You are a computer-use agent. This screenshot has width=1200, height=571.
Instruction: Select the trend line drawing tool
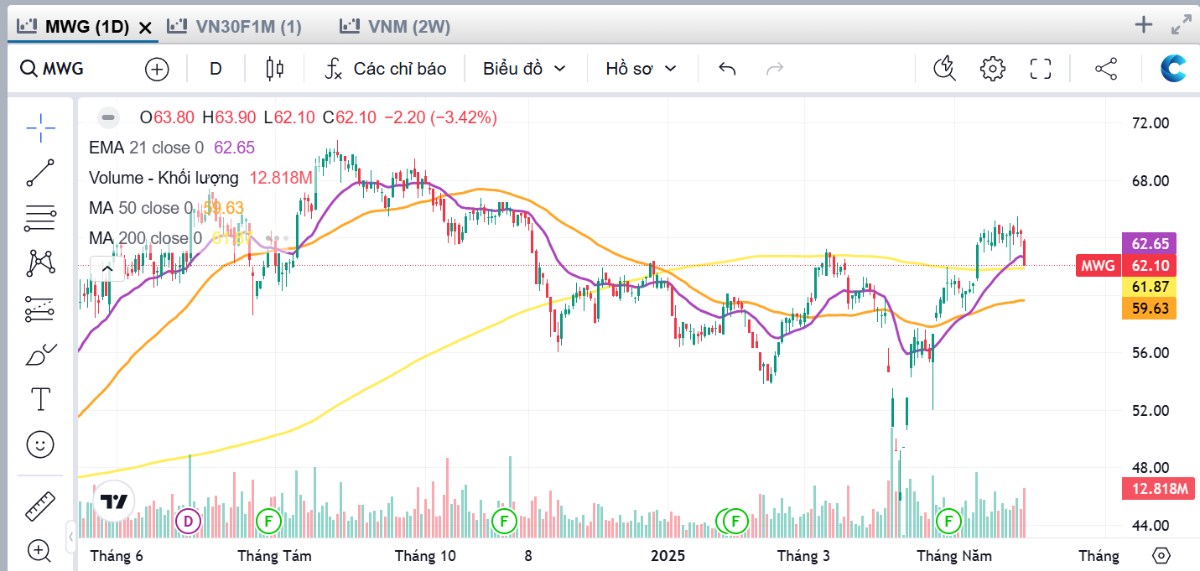40,173
